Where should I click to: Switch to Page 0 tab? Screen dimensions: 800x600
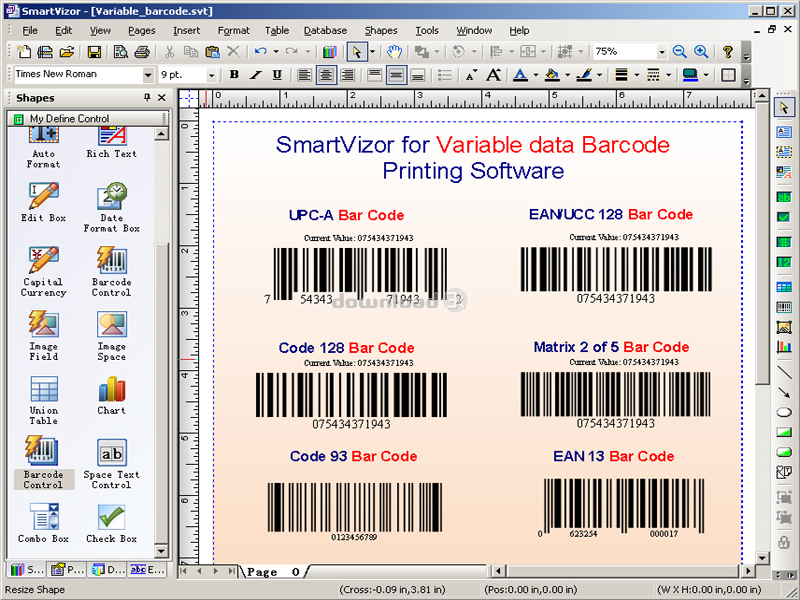tap(274, 571)
